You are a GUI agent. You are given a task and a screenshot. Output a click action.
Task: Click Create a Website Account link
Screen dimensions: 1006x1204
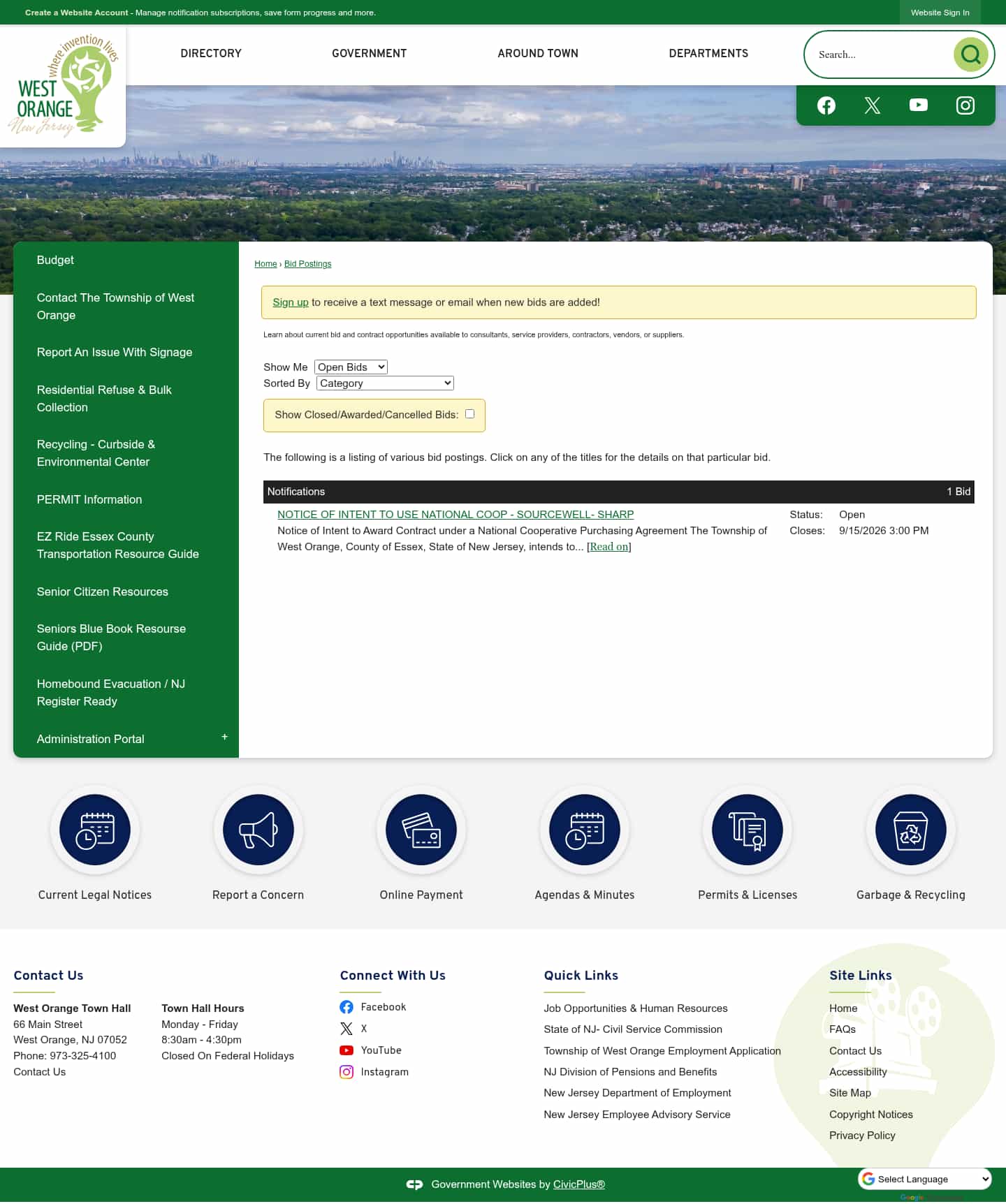(77, 13)
